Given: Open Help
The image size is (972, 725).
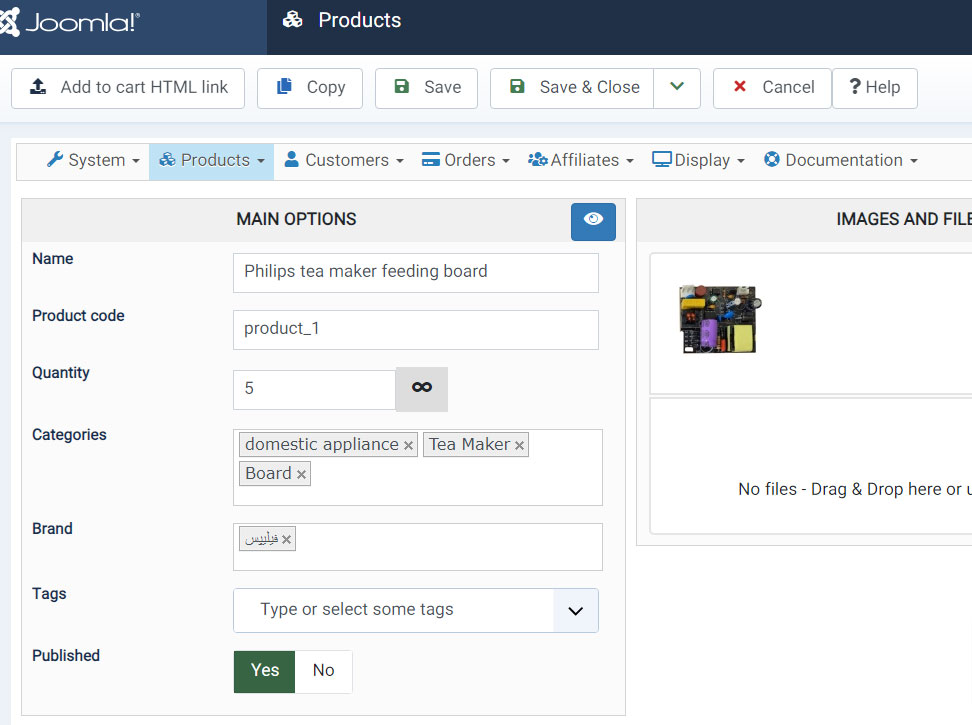Looking at the screenshot, I should 875,88.
